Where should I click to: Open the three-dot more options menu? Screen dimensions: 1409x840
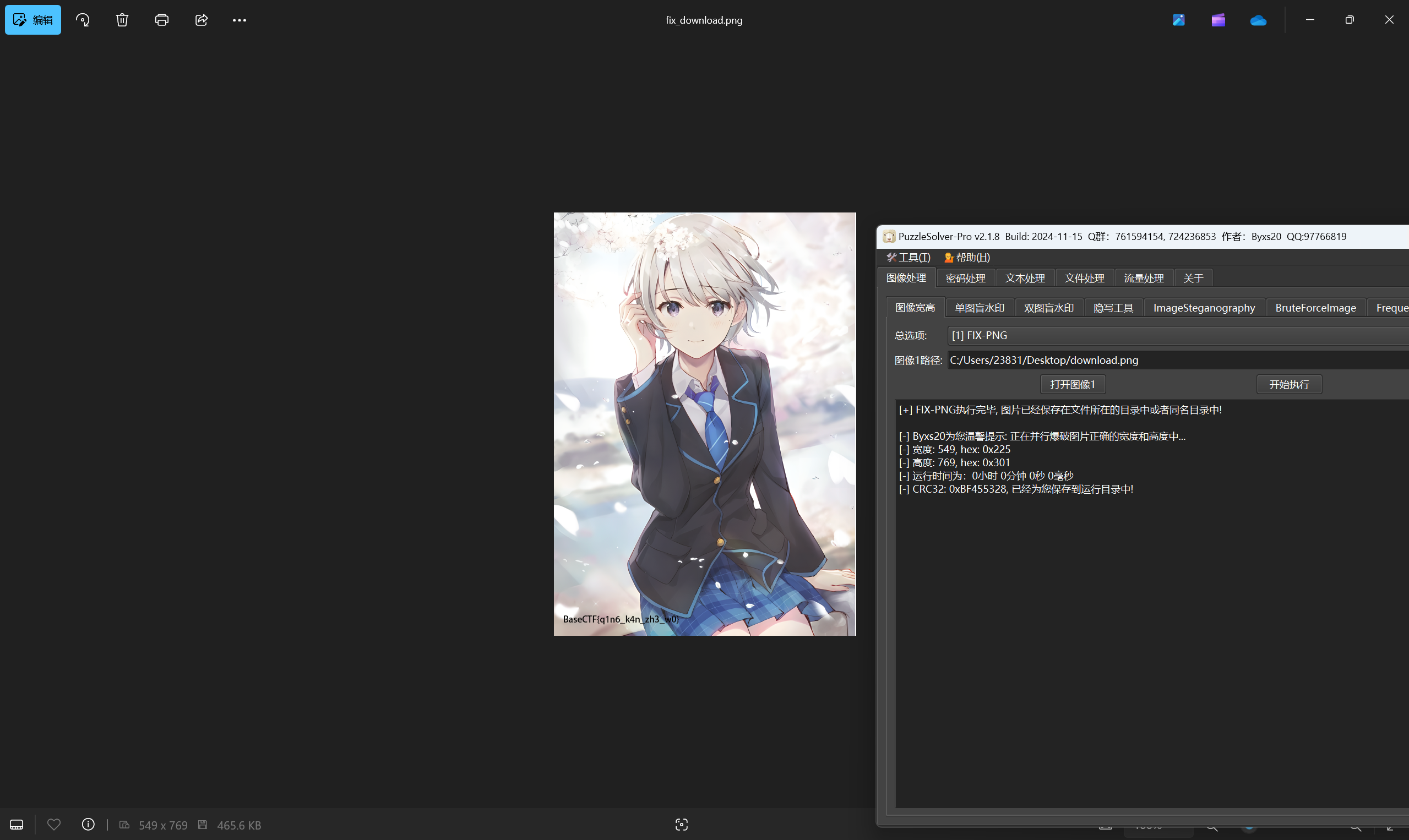(x=240, y=20)
